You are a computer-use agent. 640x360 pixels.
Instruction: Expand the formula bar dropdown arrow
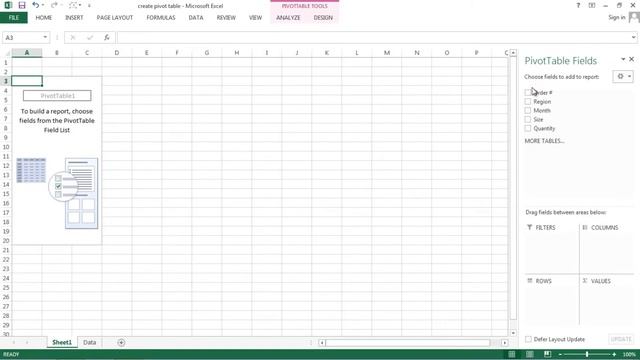pos(633,38)
